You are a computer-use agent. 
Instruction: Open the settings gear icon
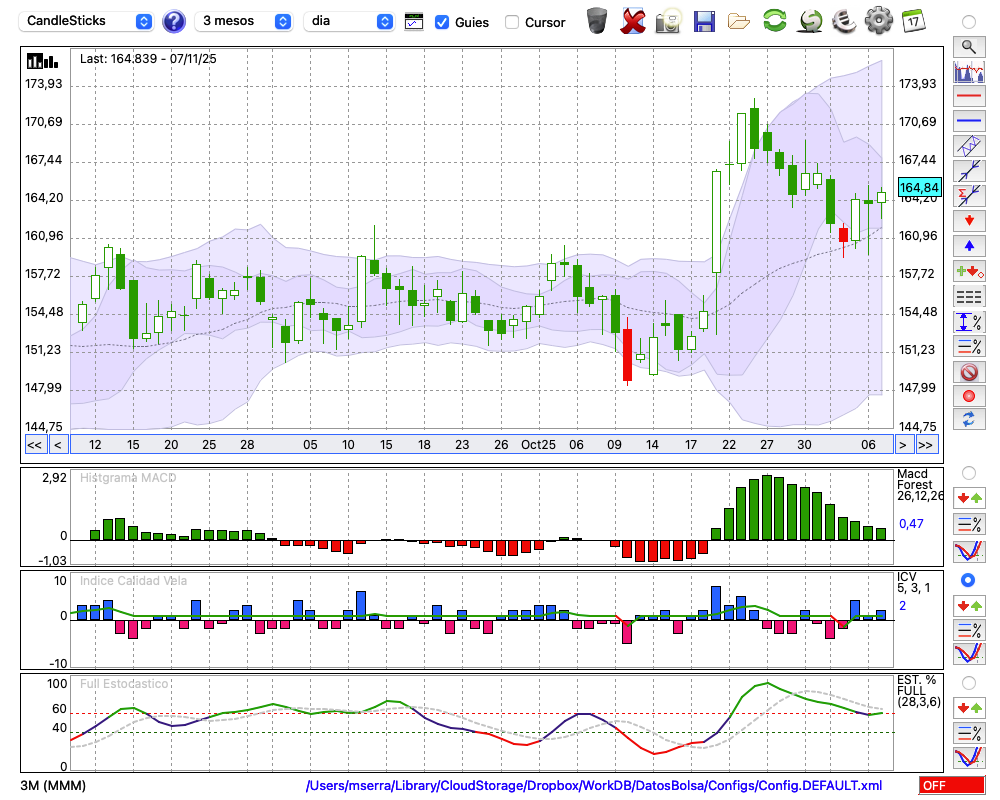878,20
